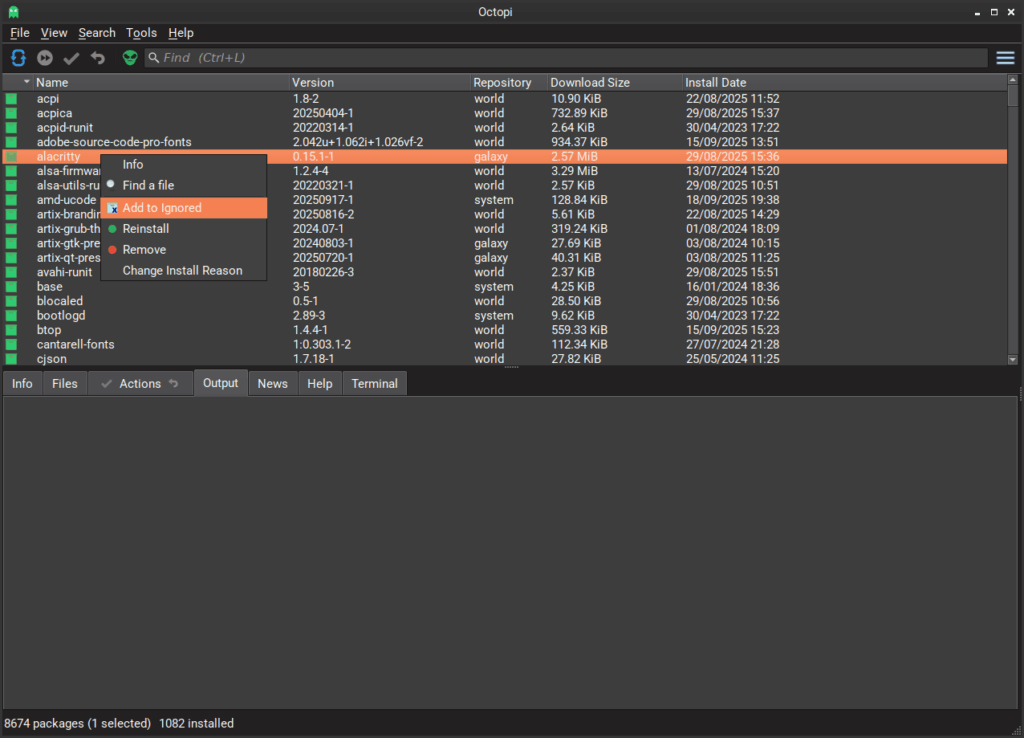Click the Cancel undo arrow toolbar icon

97,58
